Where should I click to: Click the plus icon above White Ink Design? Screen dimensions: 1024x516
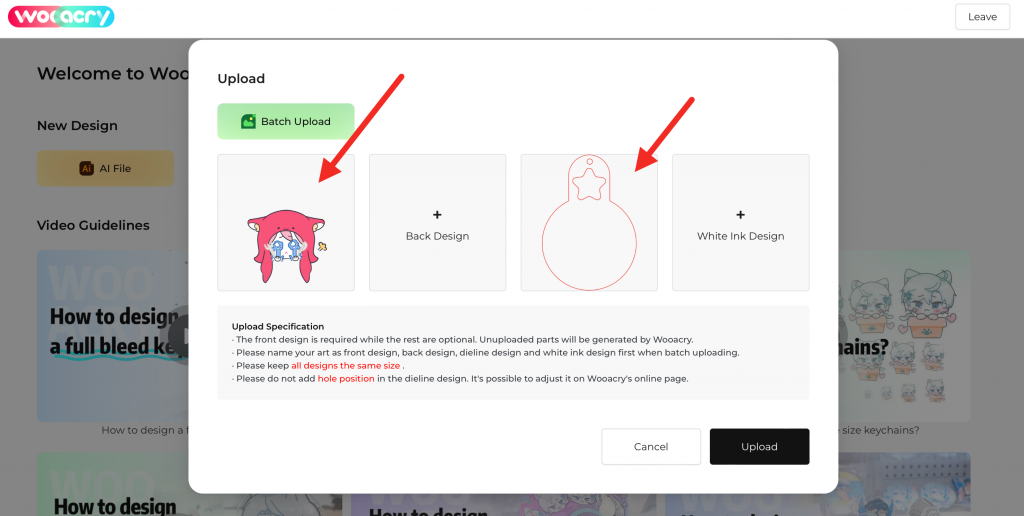click(740, 215)
